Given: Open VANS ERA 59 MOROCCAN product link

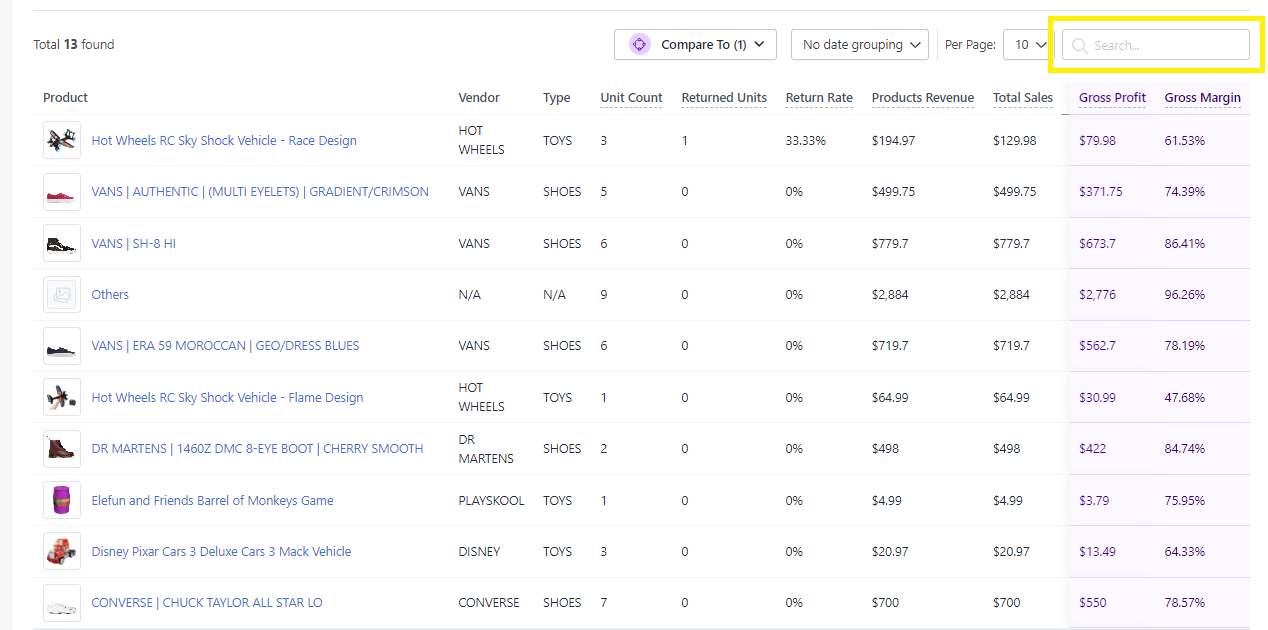Looking at the screenshot, I should click(225, 346).
